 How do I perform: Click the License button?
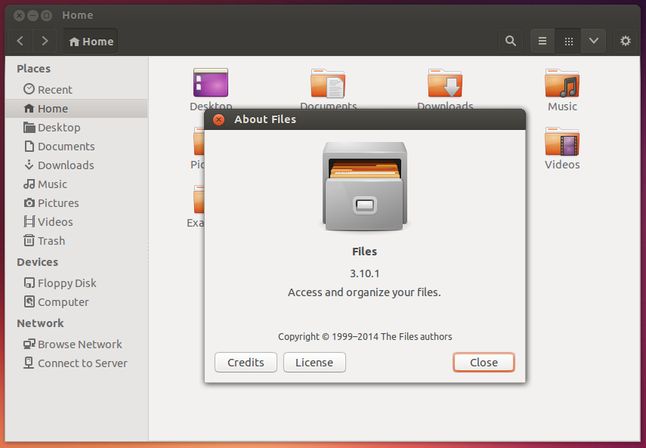pos(314,362)
